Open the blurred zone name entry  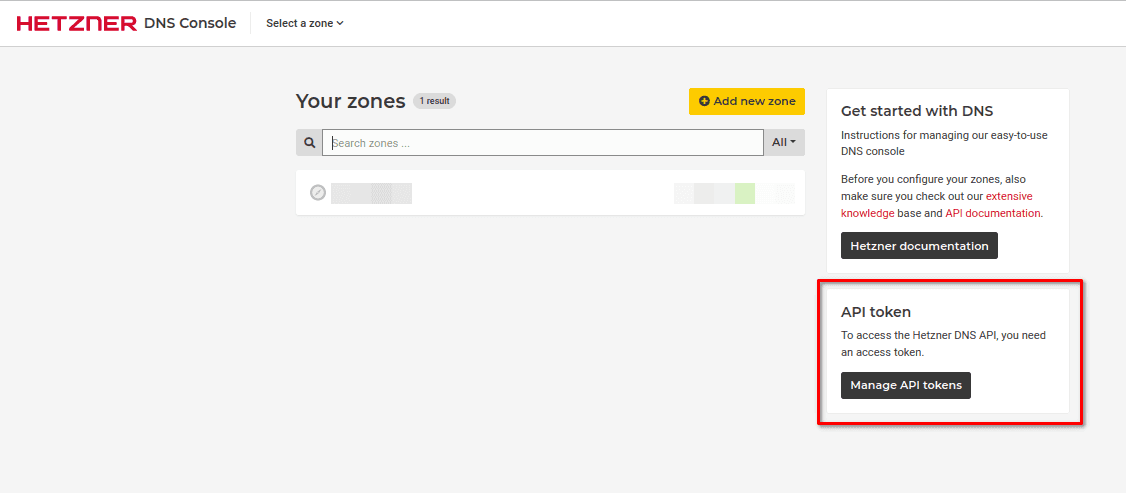(371, 193)
